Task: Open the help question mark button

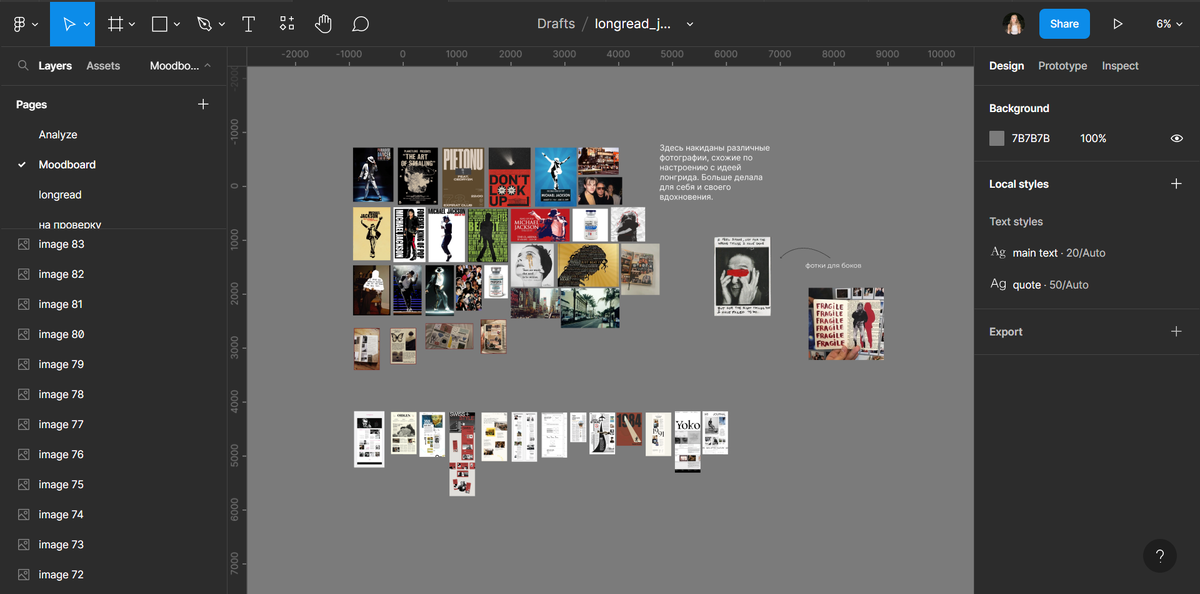Action: point(1159,556)
